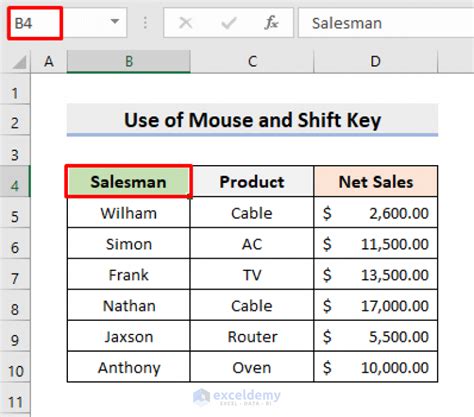This screenshot has height=417, width=474.
Task: Select column B header
Action: (129, 61)
